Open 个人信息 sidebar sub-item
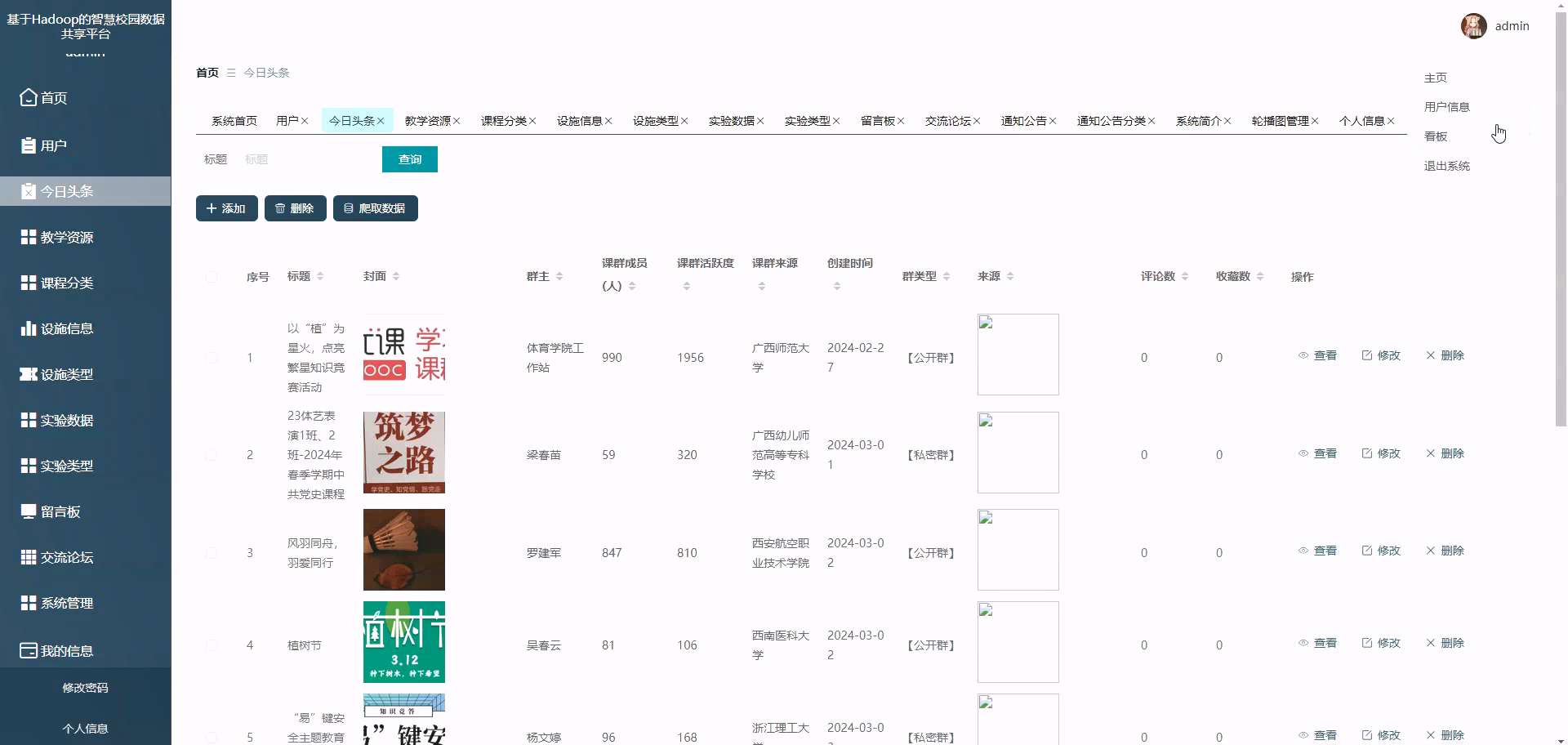Viewport: 1568px width, 745px height. [x=85, y=729]
